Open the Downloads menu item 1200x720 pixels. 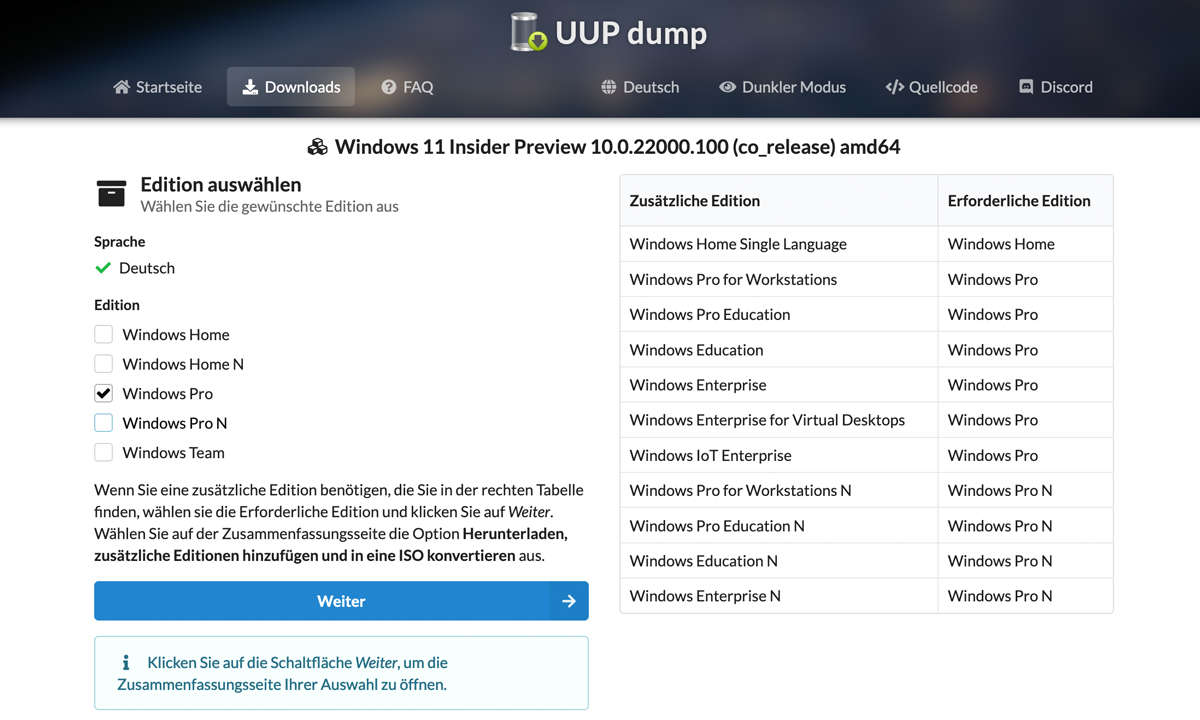tap(291, 87)
